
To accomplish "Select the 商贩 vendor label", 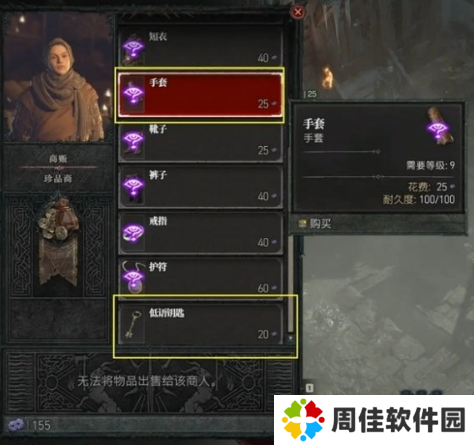I will click(58, 159).
